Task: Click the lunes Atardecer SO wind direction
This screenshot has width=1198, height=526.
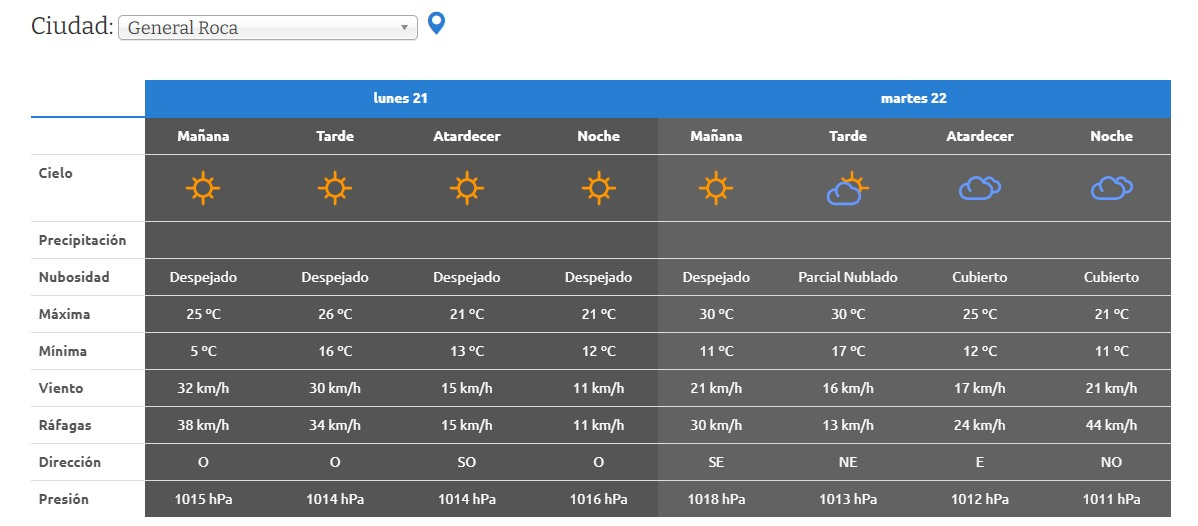Action: pos(466,462)
